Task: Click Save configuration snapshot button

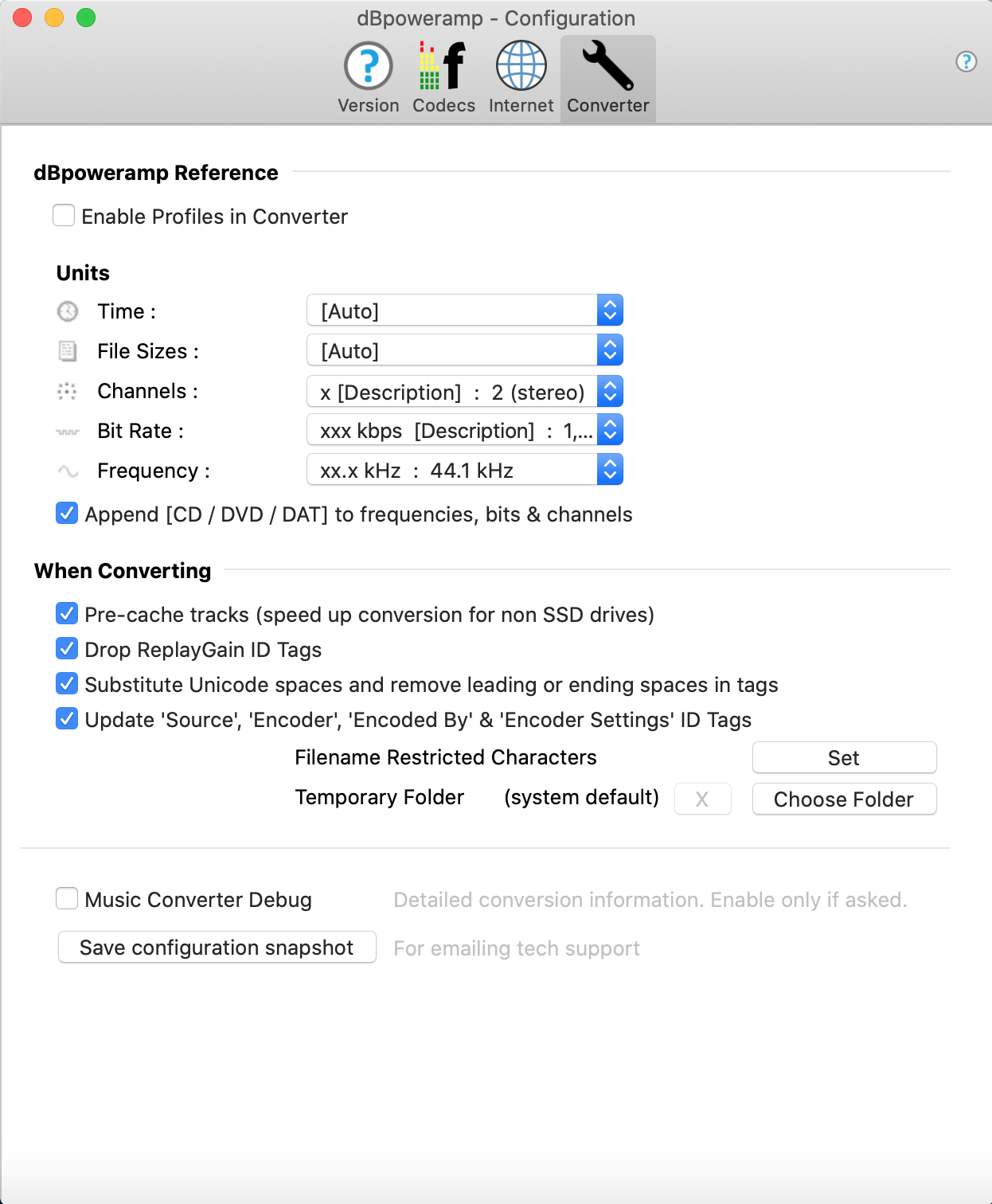Action: tap(217, 947)
